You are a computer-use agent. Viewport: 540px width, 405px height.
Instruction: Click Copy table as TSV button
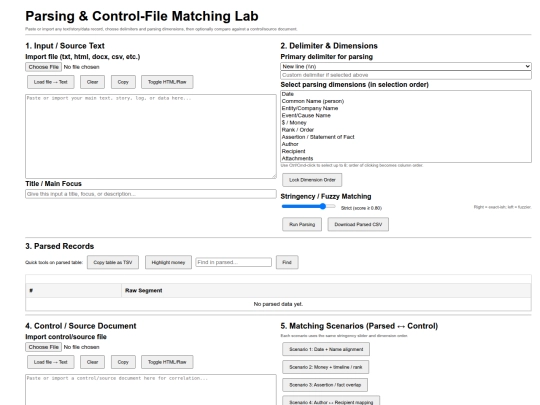(x=113, y=262)
